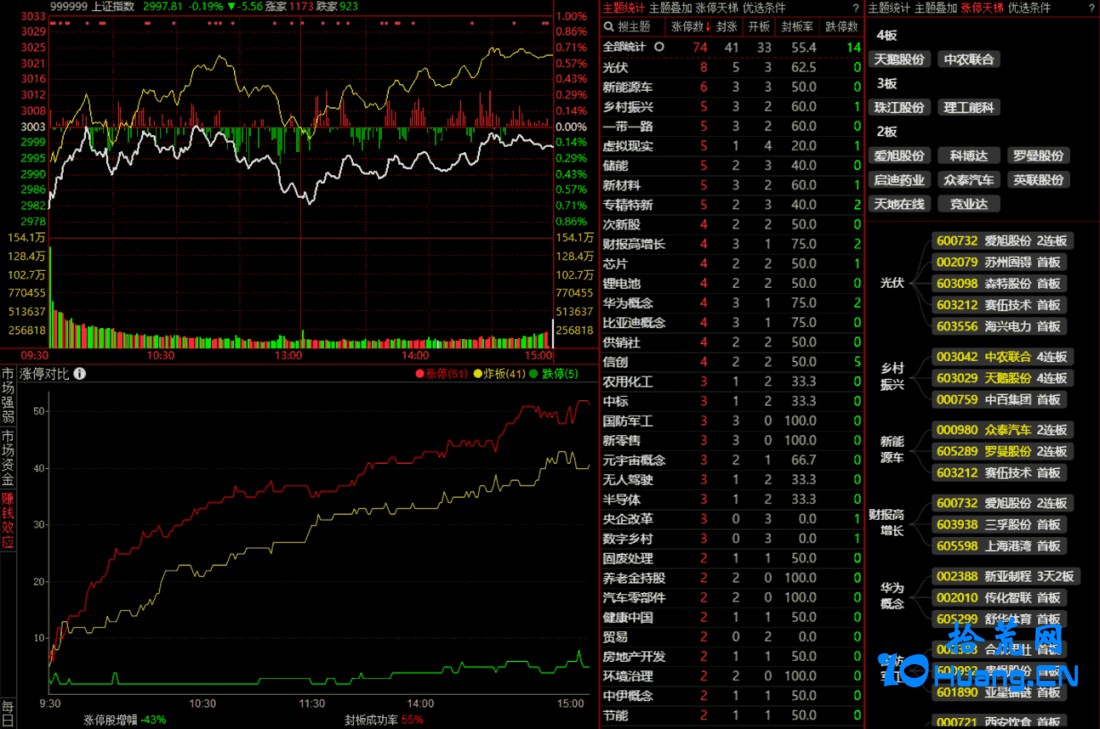This screenshot has width=1100, height=729.
Task: Click the 竞业达 tag under 2板
Action: point(969,204)
